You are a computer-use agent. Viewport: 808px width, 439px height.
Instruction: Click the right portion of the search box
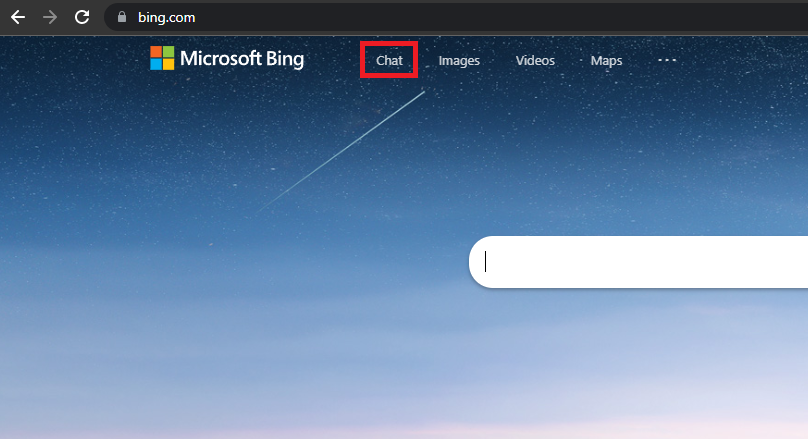tap(723, 262)
